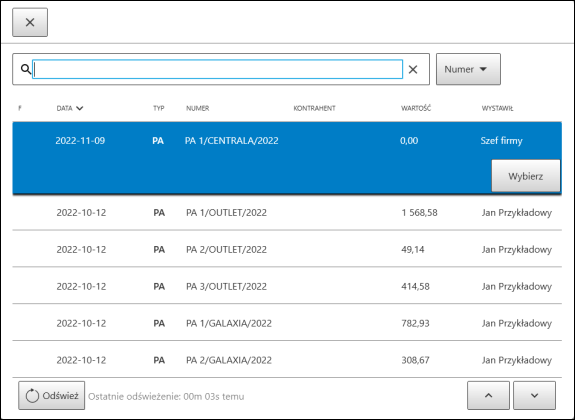Viewport: 575px width, 420px height.
Task: Click the KONTRAHENT column header
Action: tap(314, 108)
